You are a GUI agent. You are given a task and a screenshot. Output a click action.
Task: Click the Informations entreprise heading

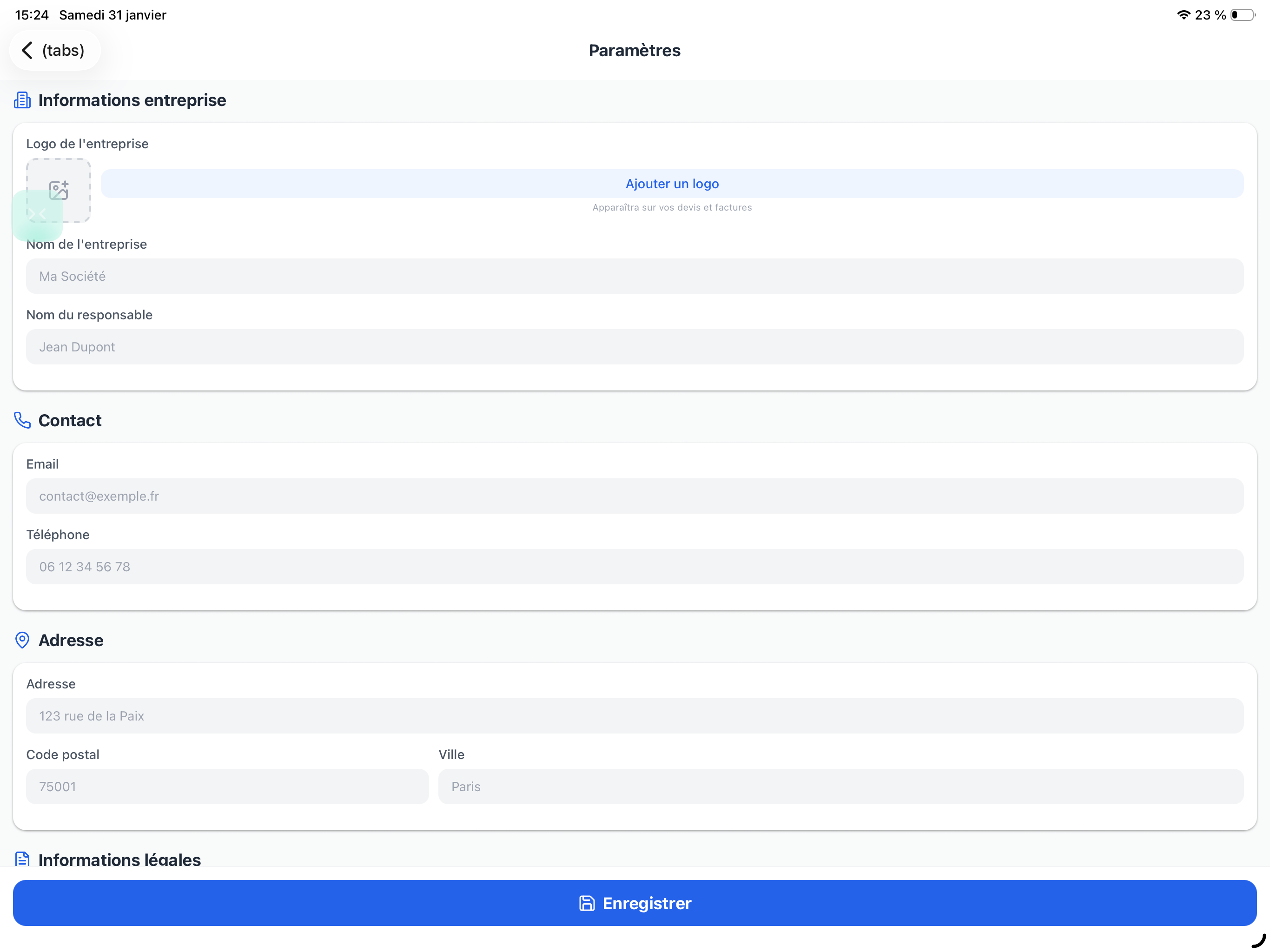click(x=132, y=100)
